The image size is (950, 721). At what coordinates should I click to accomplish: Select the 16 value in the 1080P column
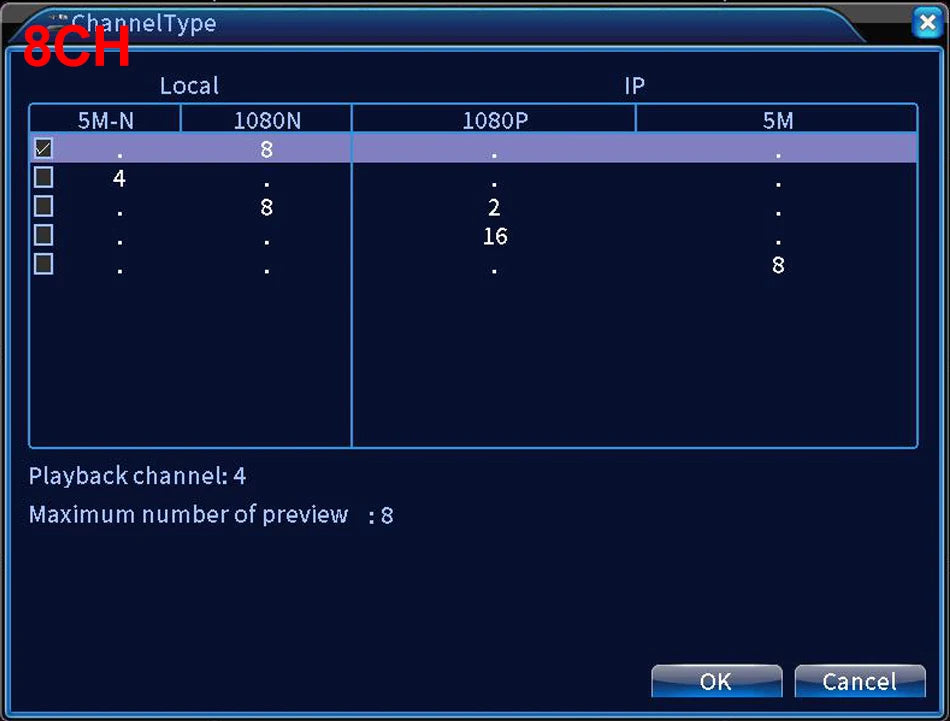pos(494,237)
